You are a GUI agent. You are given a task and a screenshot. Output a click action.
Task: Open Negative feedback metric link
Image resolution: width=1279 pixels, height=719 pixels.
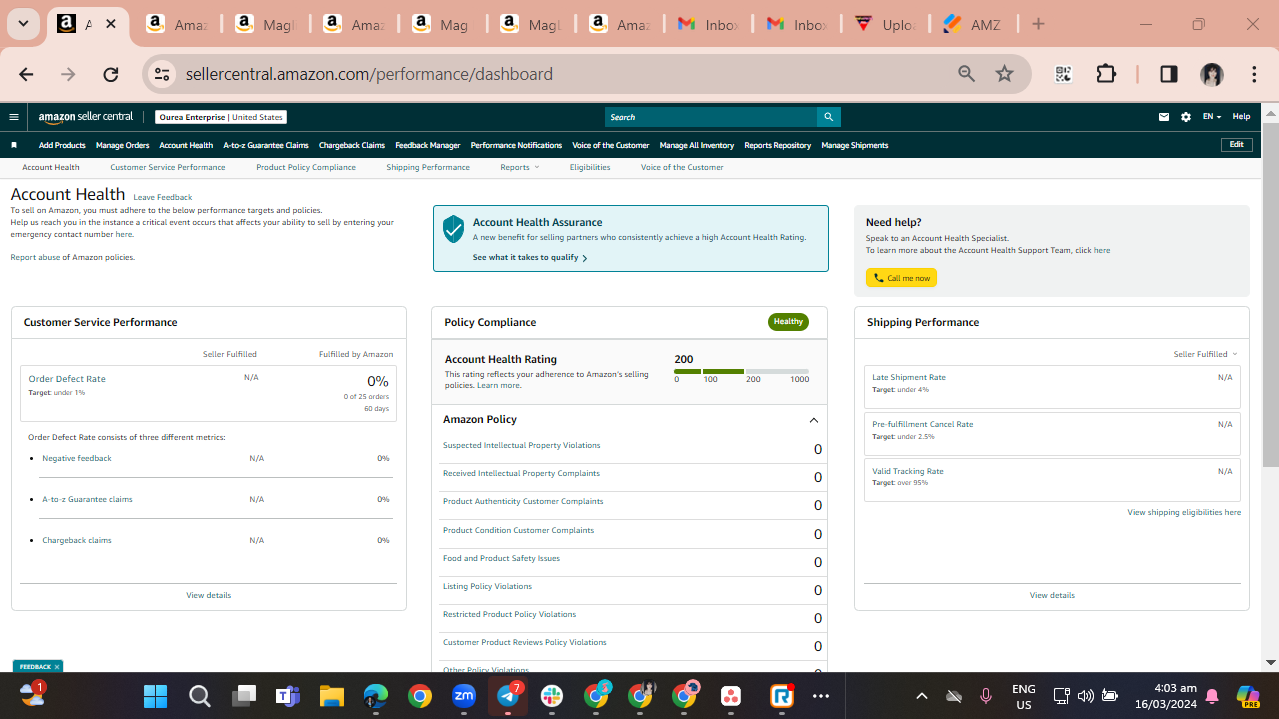tap(77, 458)
